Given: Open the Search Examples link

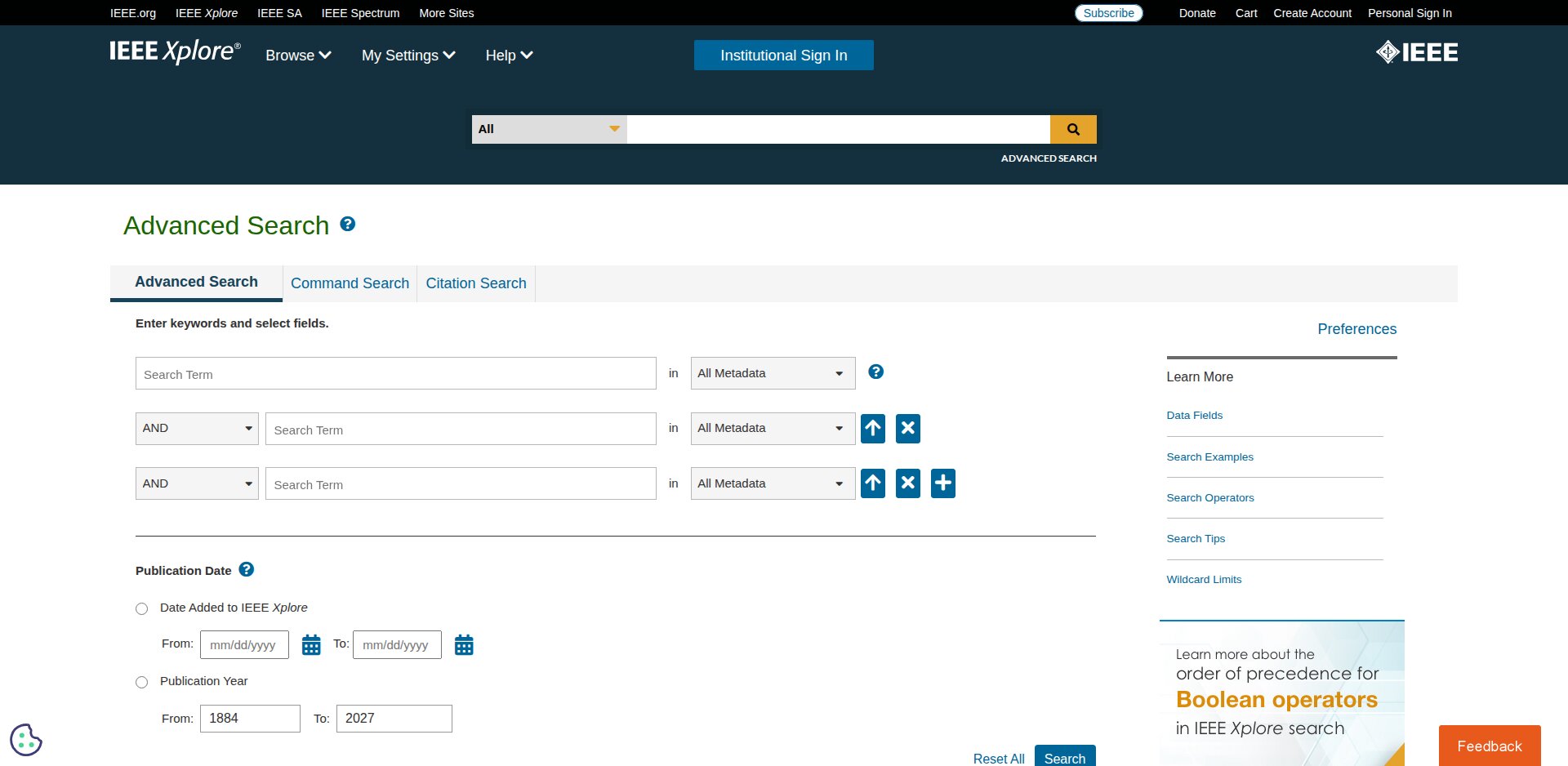Looking at the screenshot, I should tap(1209, 457).
